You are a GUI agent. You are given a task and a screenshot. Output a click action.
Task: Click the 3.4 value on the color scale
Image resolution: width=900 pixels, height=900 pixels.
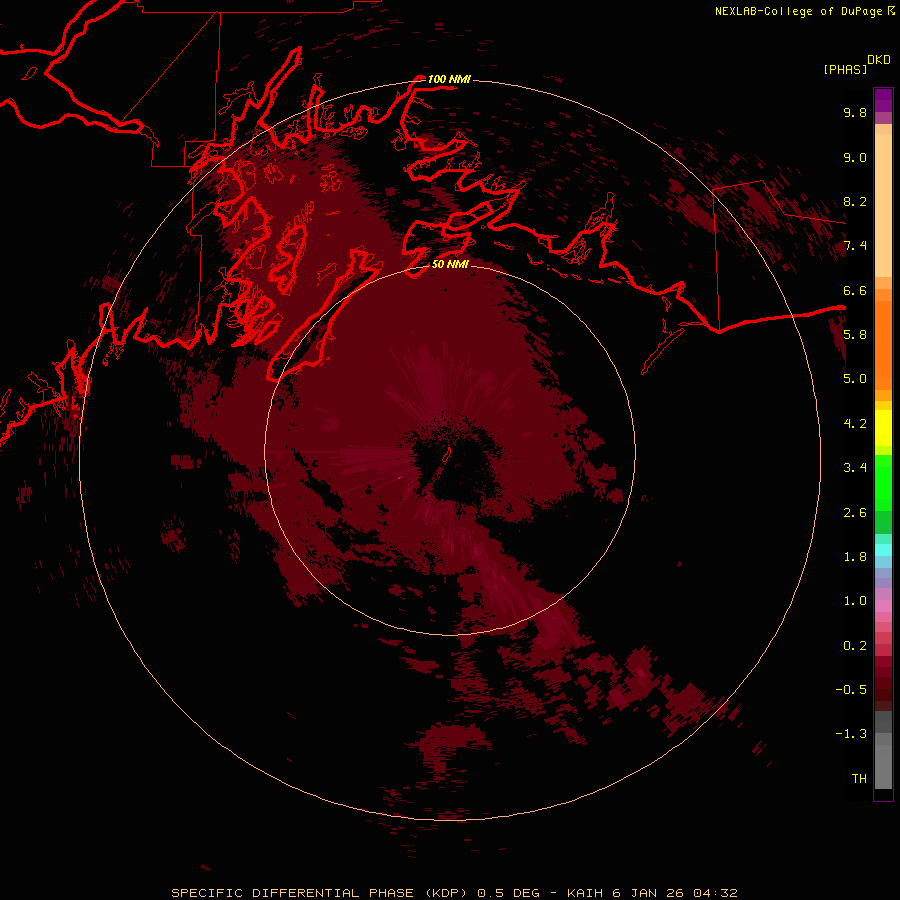pyautogui.click(x=855, y=468)
